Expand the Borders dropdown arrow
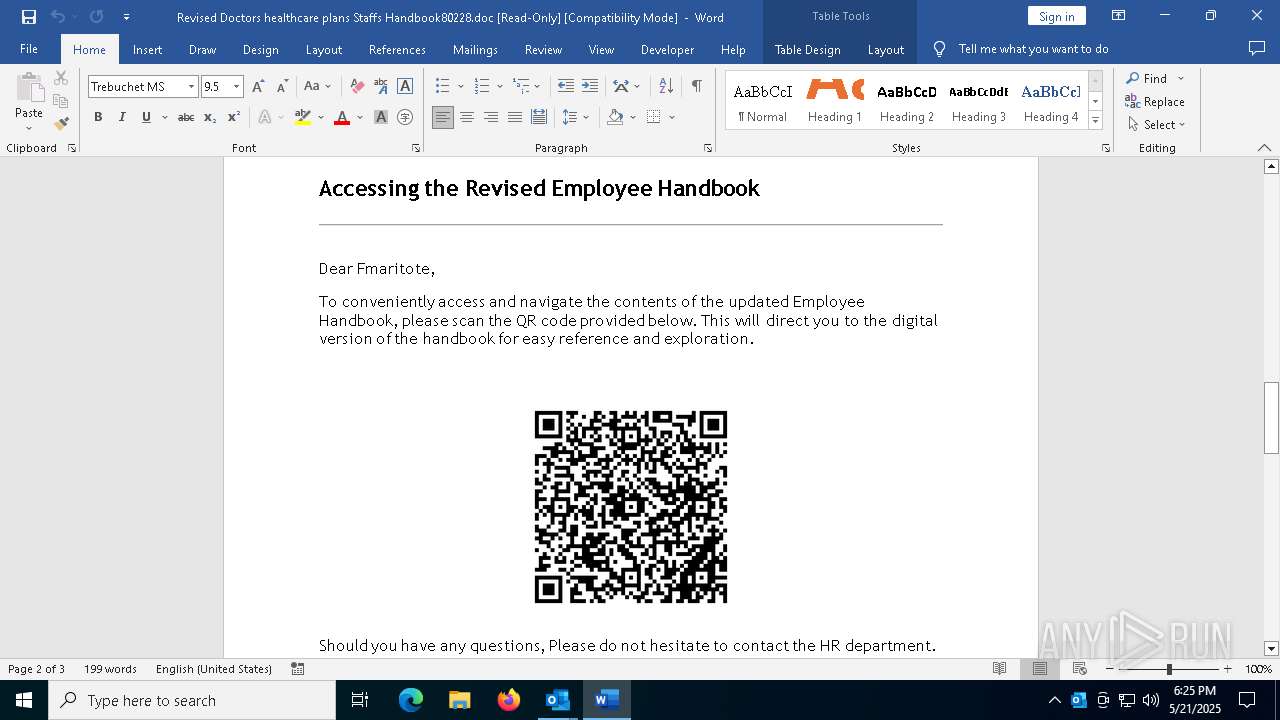Screen dimensions: 1280x720 point(672,118)
